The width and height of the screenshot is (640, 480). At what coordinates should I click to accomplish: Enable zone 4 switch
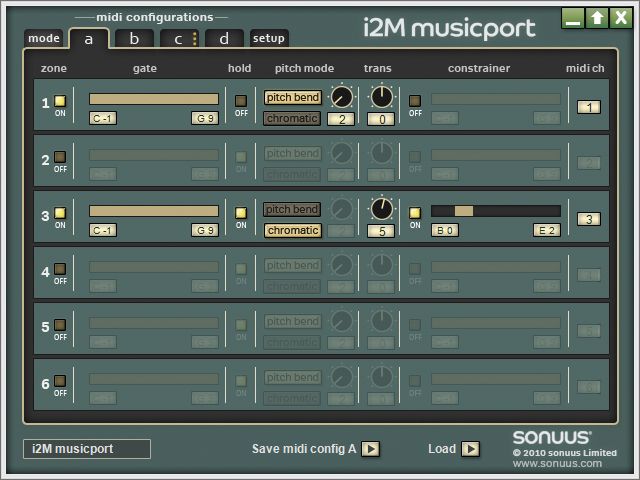[60, 269]
